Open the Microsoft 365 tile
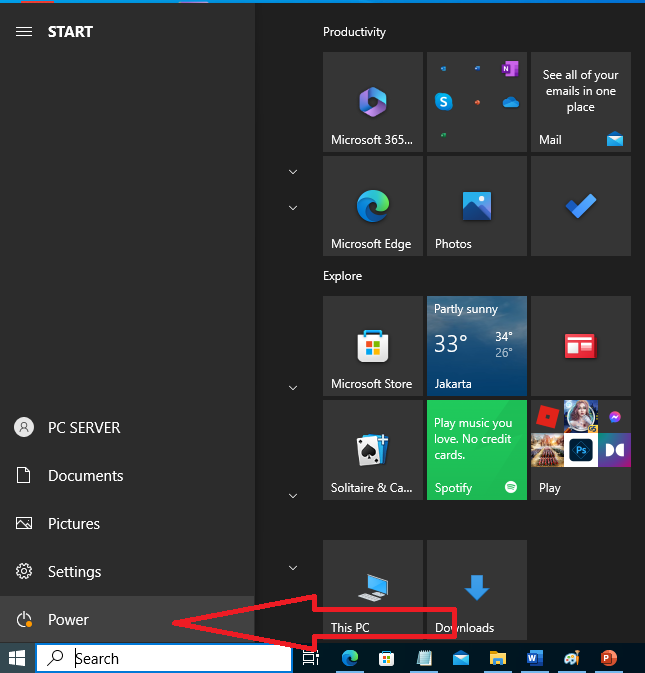Viewport: 645px width, 673px height. (x=372, y=102)
